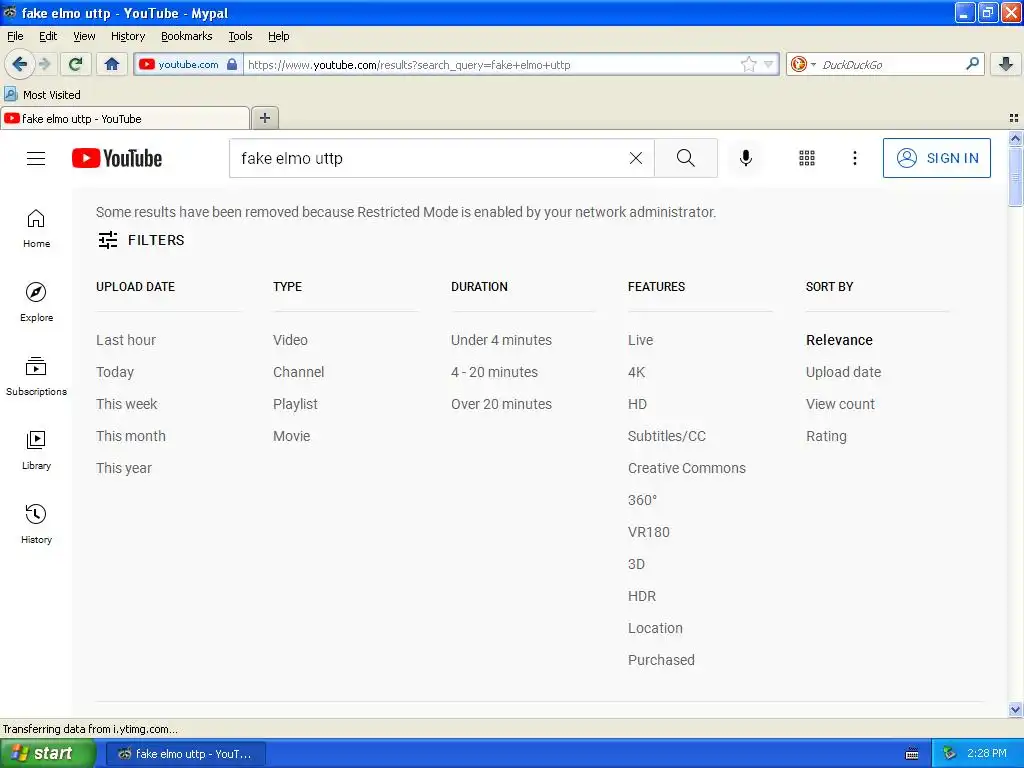Select the 'fake elmo uttp - YouTube' tab
The height and width of the screenshot is (768, 1024).
124,118
